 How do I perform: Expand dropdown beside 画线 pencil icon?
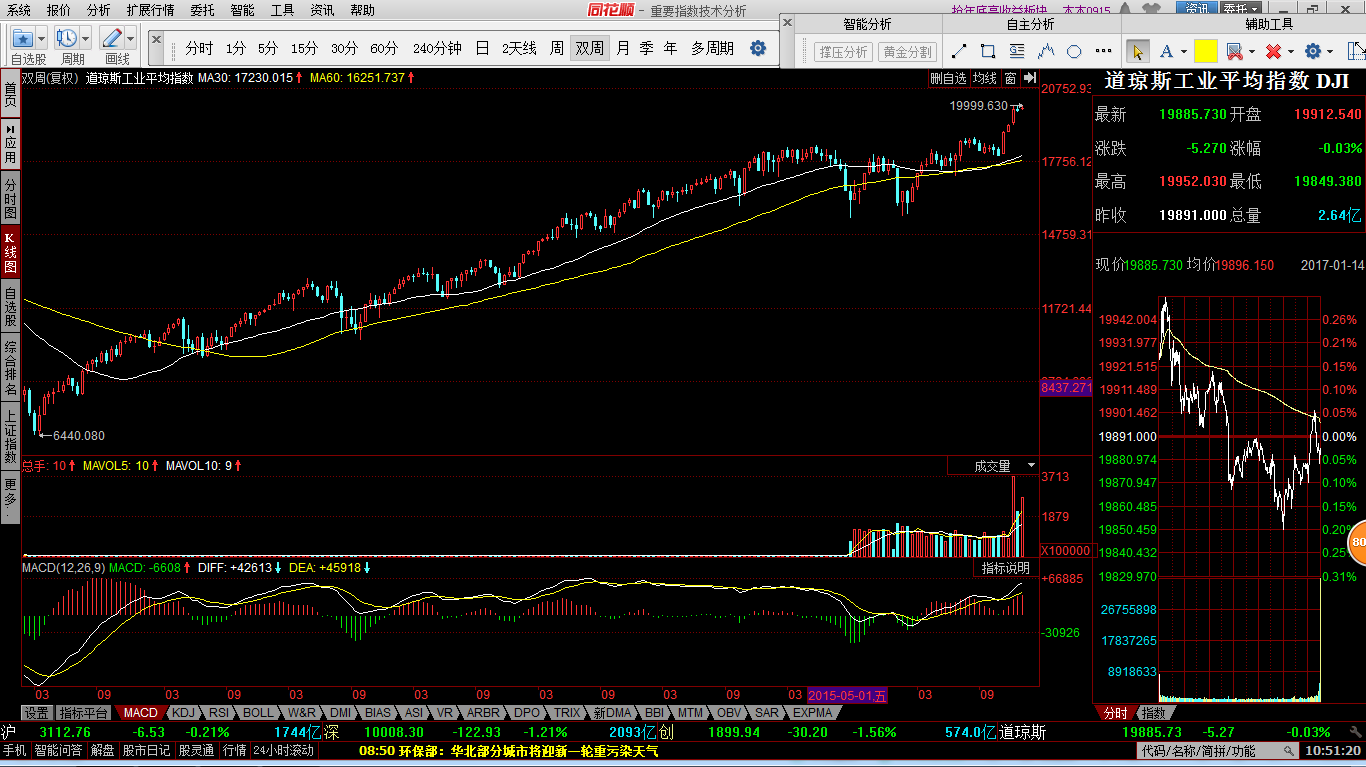point(131,38)
